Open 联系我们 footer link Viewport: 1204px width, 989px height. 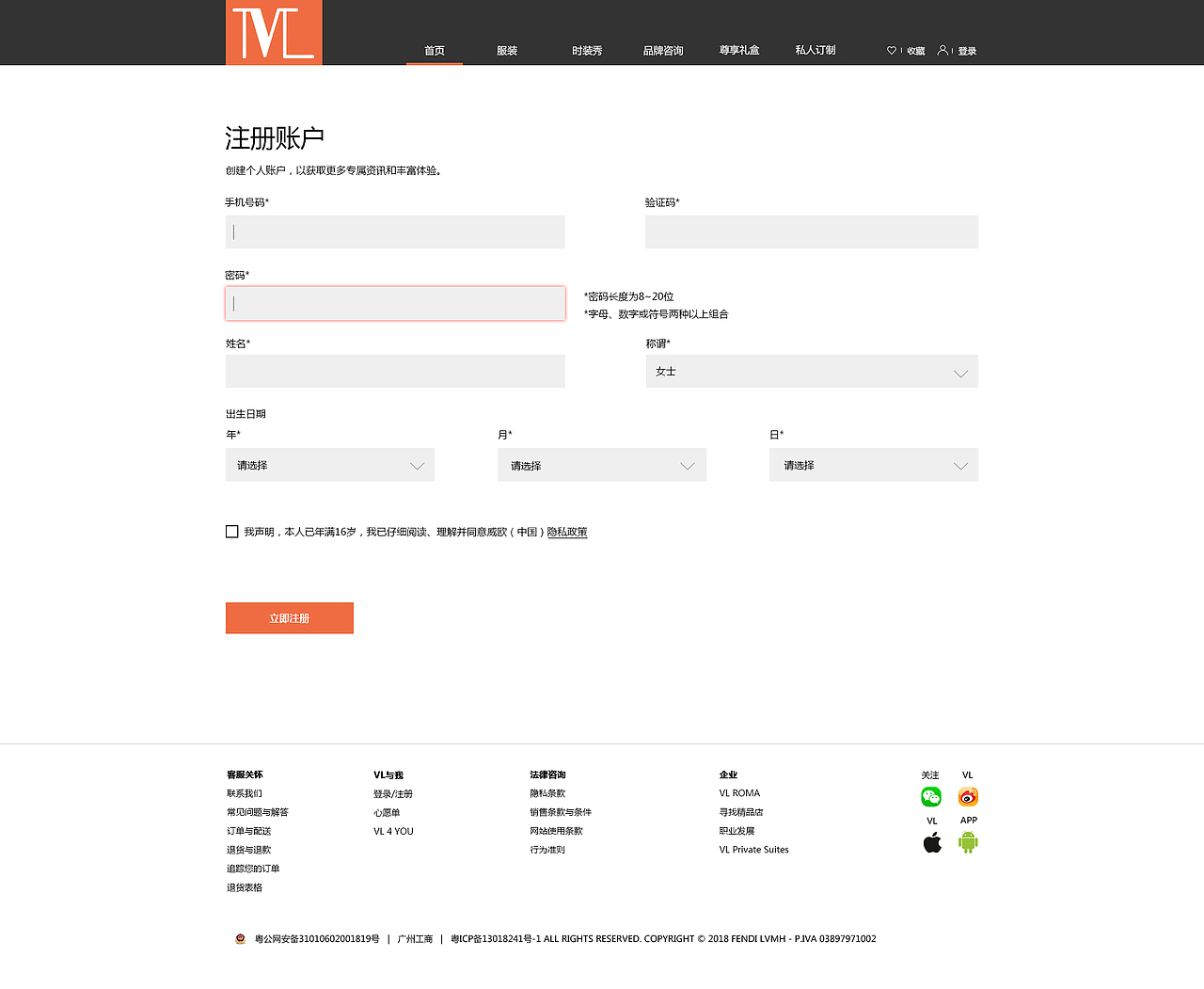[245, 793]
